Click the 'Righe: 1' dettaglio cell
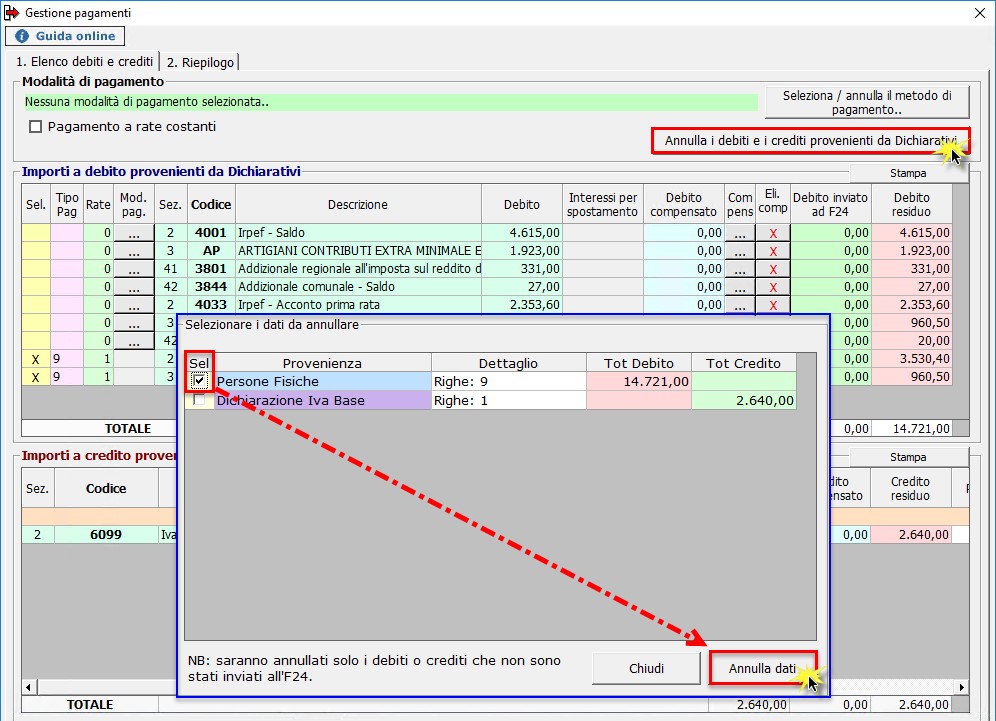 point(509,400)
